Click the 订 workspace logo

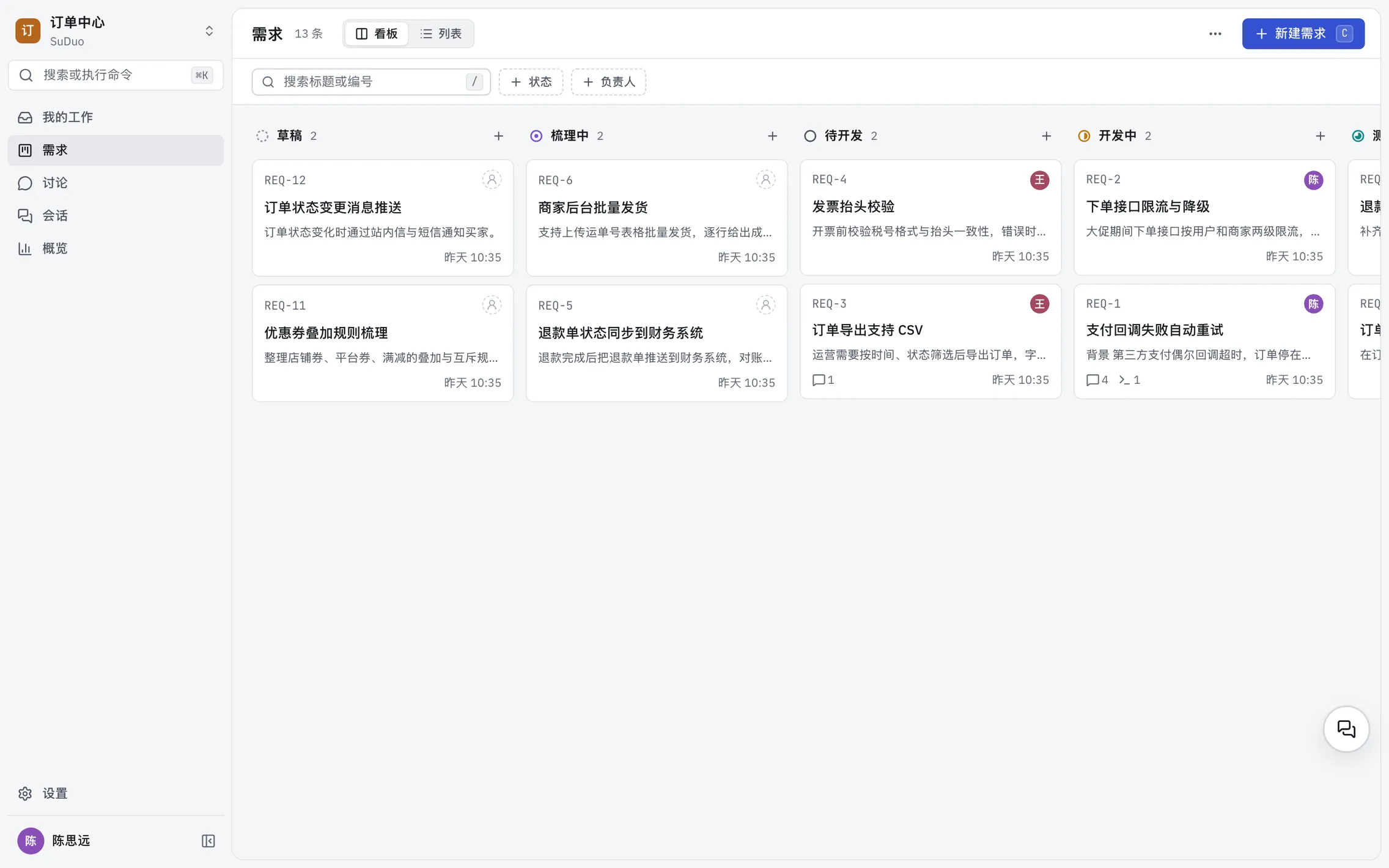(x=28, y=31)
